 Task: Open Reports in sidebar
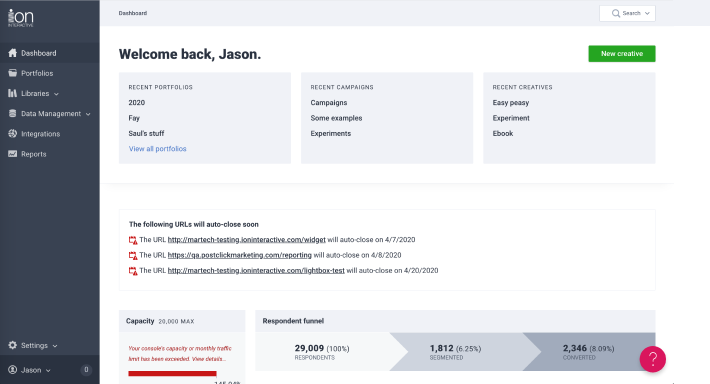50,154
